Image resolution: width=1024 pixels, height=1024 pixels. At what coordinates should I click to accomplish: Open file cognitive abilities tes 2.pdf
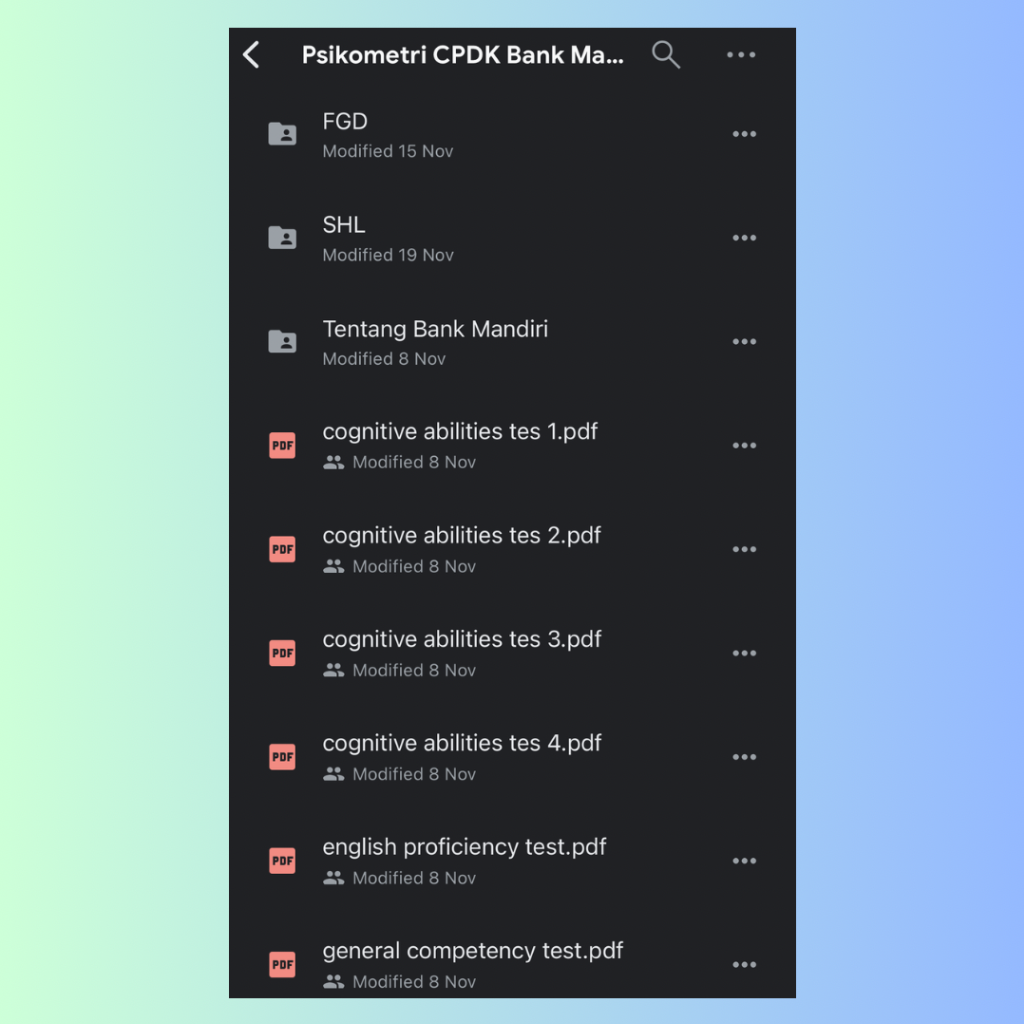pyautogui.click(x=462, y=536)
